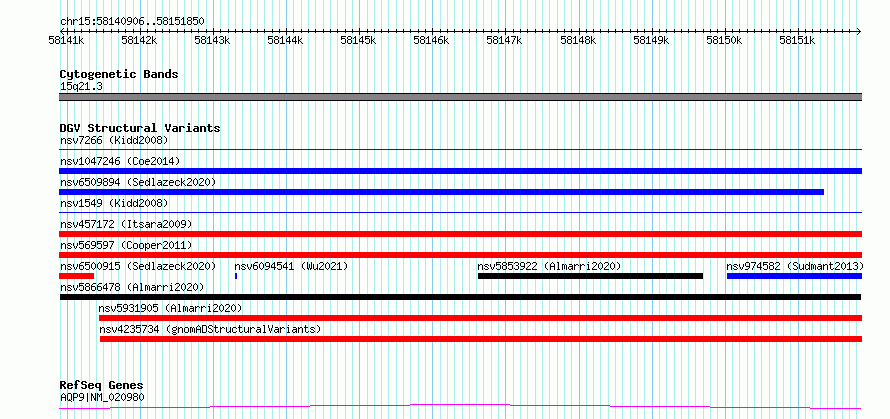Image resolution: width=890 pixels, height=419 pixels.
Task: Click the 15q21.3 cytogenetic band bar
Action: [x=460, y=97]
